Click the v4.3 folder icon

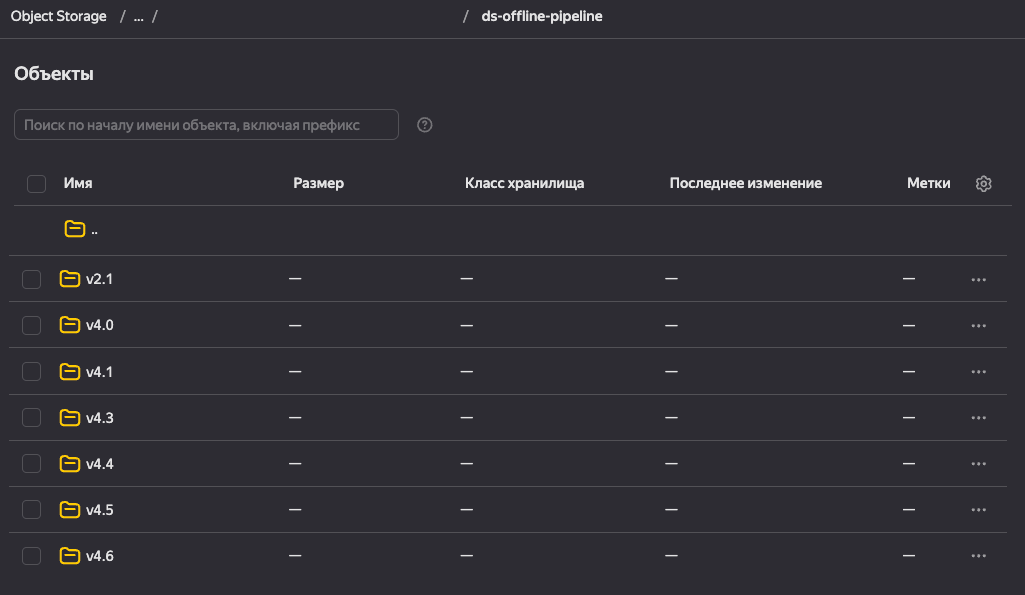click(70, 417)
